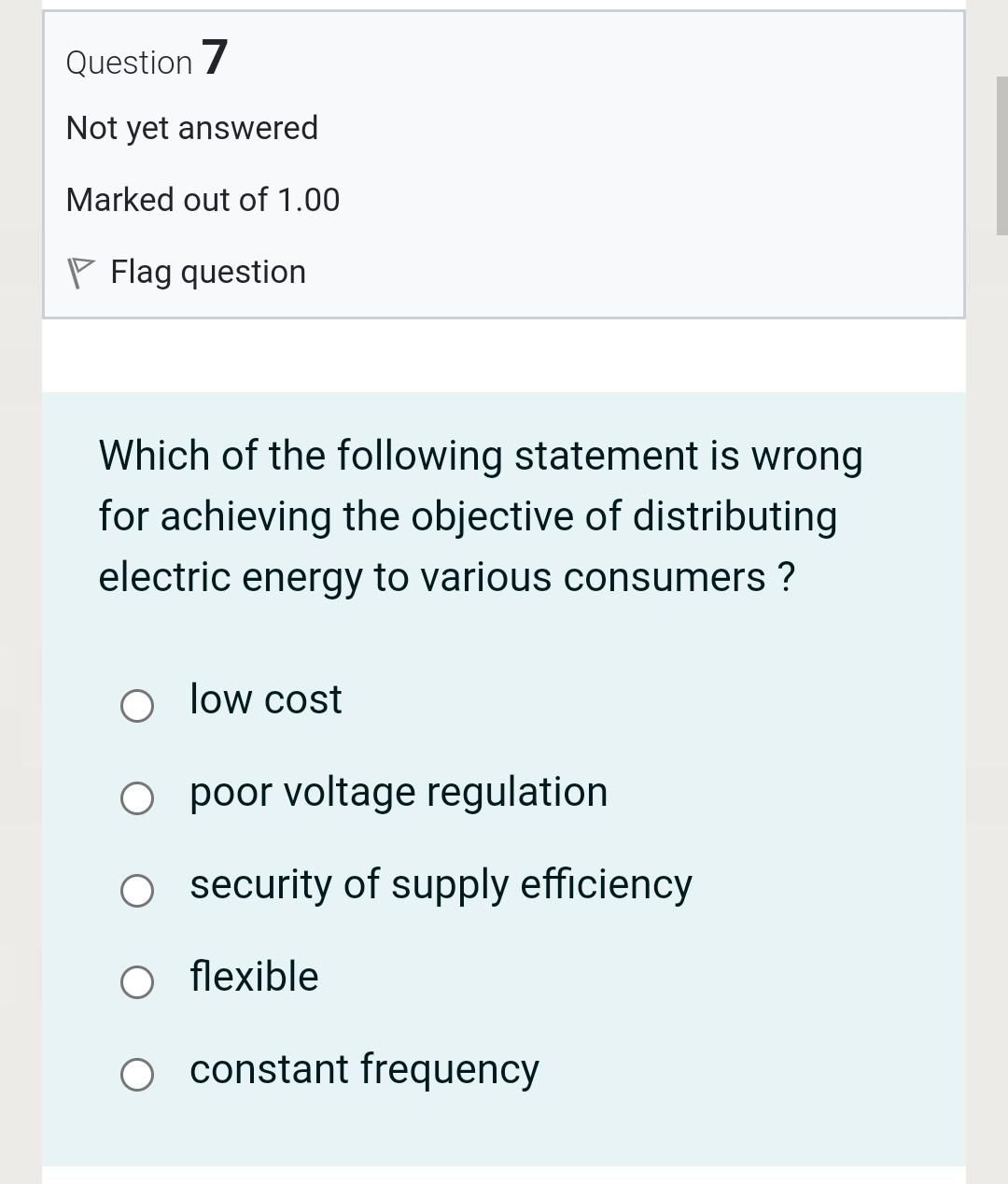Select the radio button for low cost
This screenshot has height=1184, width=1008.
[137, 706]
